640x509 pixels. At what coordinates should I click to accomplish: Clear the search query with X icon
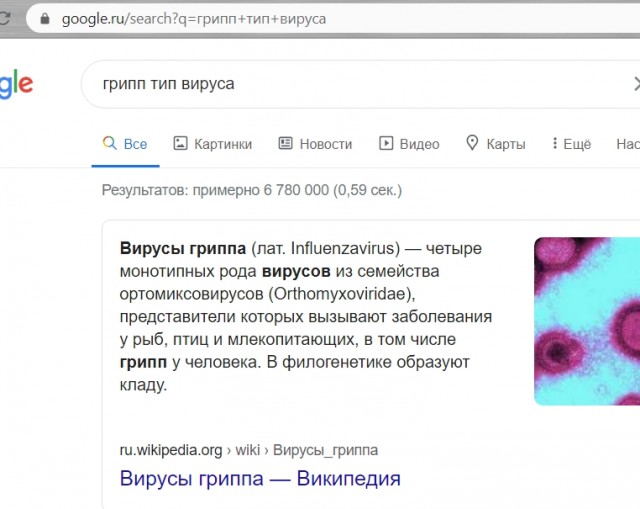636,84
